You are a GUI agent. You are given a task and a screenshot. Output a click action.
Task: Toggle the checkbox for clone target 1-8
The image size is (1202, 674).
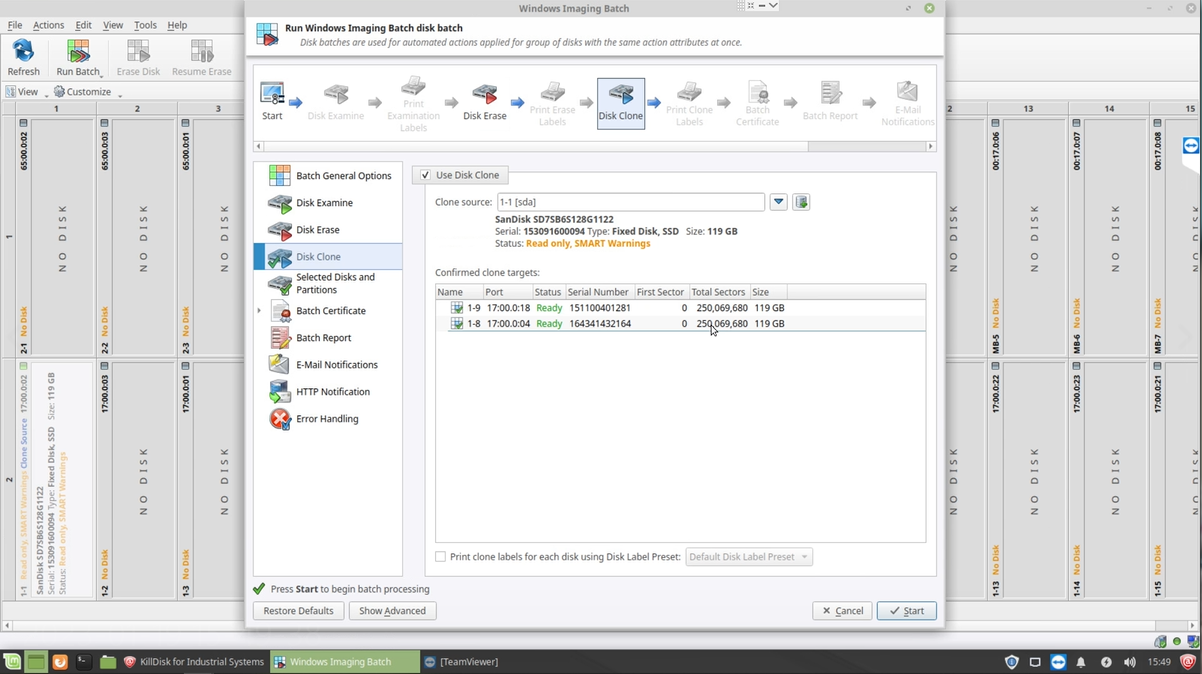[x=457, y=324]
